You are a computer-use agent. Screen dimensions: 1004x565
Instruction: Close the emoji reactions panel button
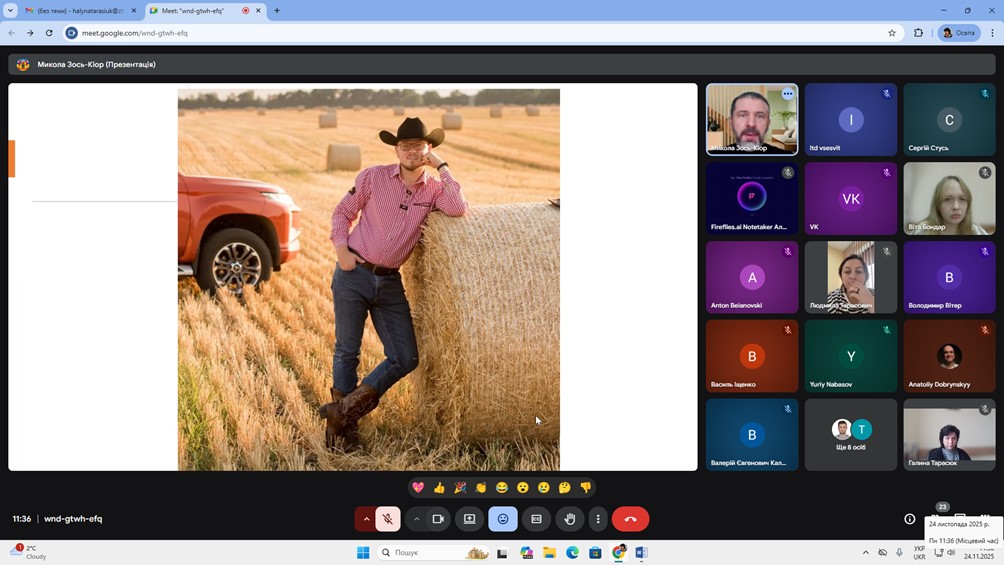503,519
